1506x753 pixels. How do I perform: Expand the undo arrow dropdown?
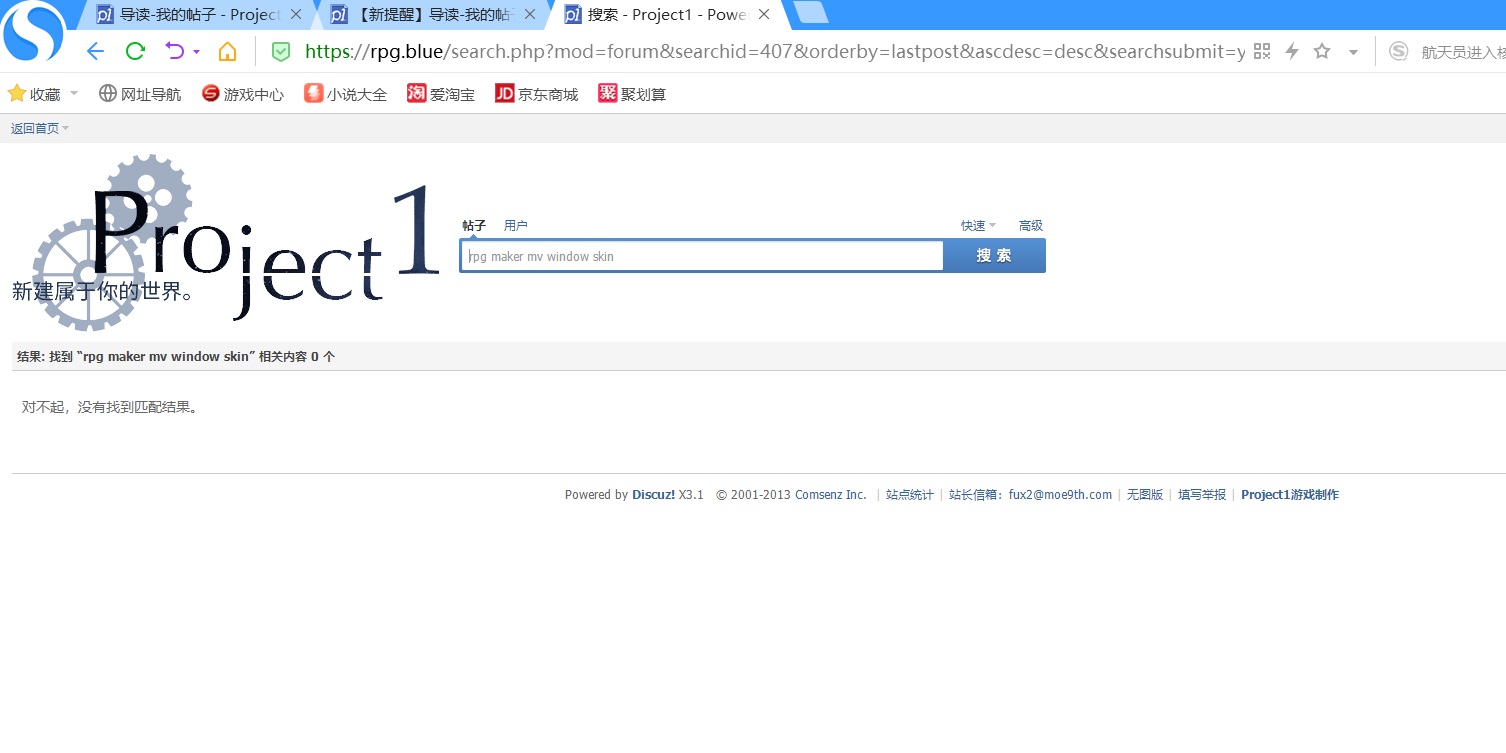[197, 52]
